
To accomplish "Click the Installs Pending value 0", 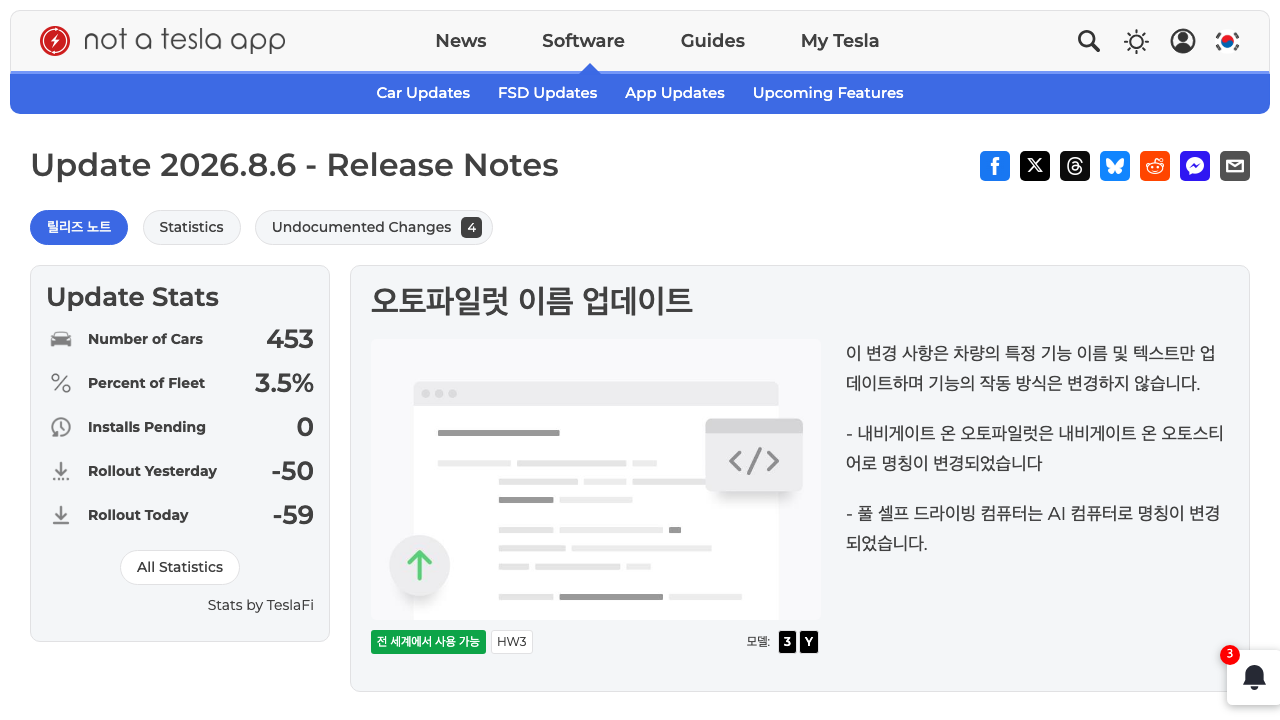I will pos(305,427).
